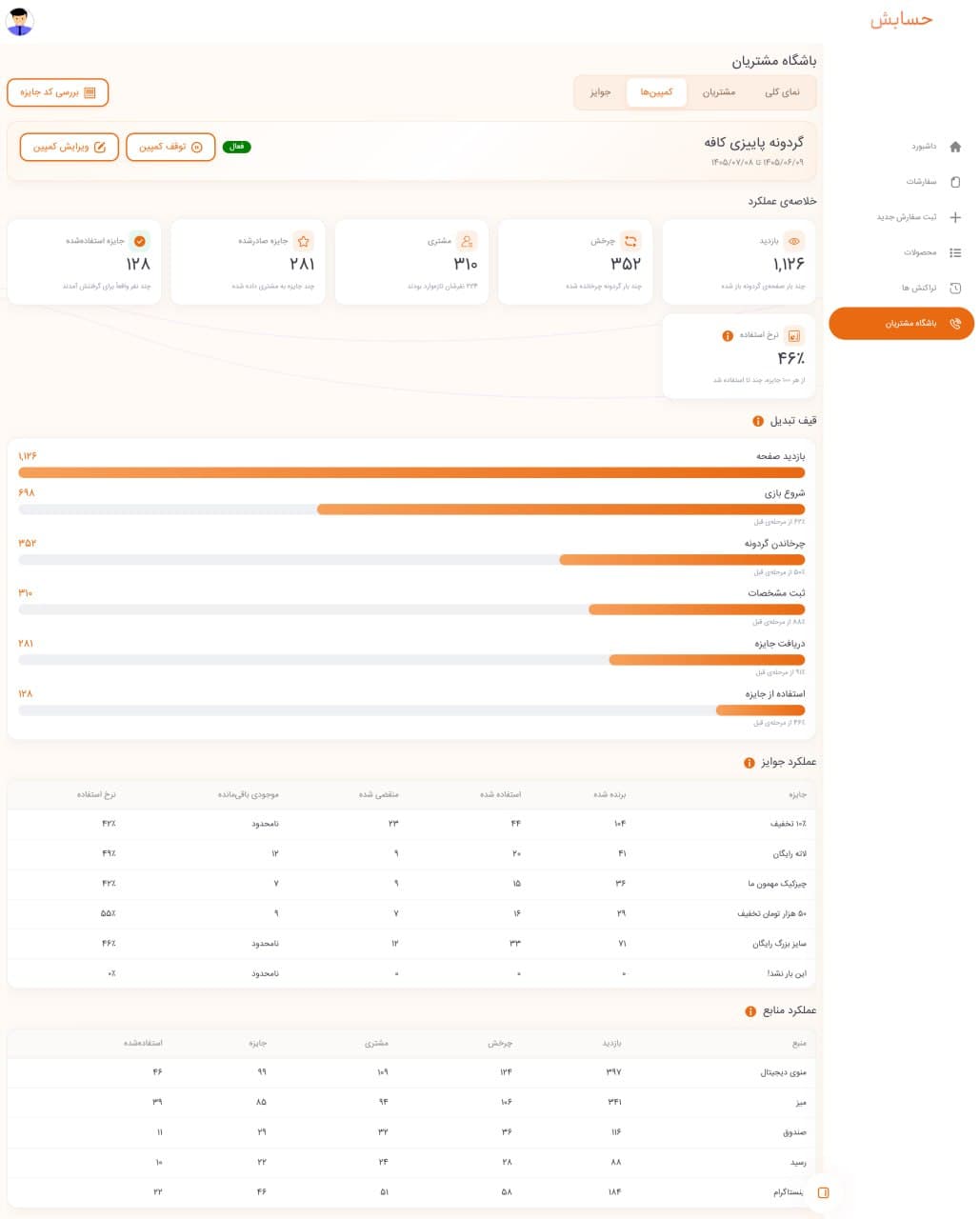
Task: Click the بازدید صفحه funnel bar
Action: pyautogui.click(x=411, y=472)
